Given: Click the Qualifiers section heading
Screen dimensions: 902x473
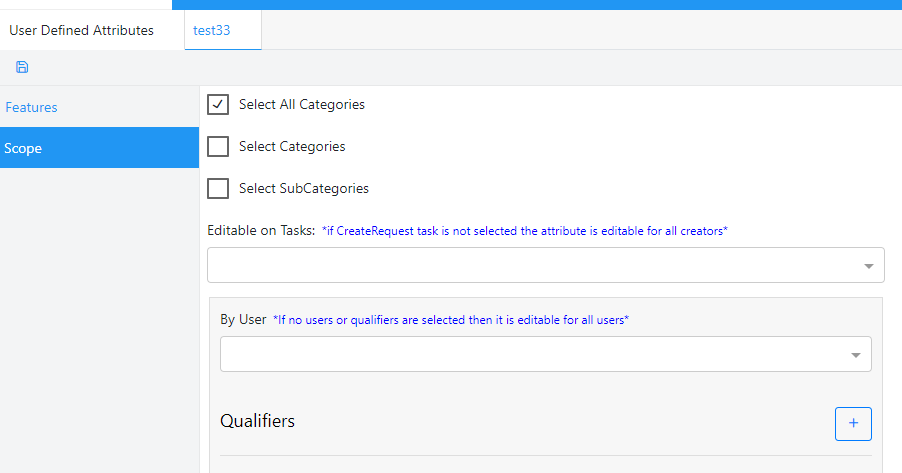Looking at the screenshot, I should (257, 421).
